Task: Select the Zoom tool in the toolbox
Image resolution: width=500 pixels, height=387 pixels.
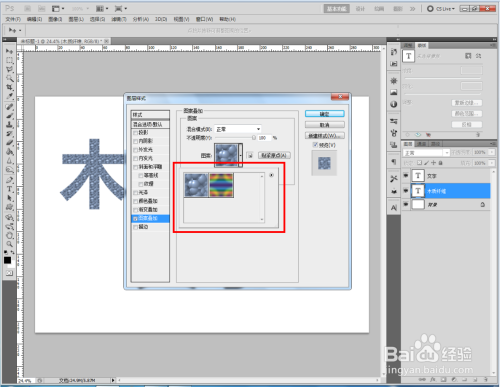Action: [x=9, y=244]
